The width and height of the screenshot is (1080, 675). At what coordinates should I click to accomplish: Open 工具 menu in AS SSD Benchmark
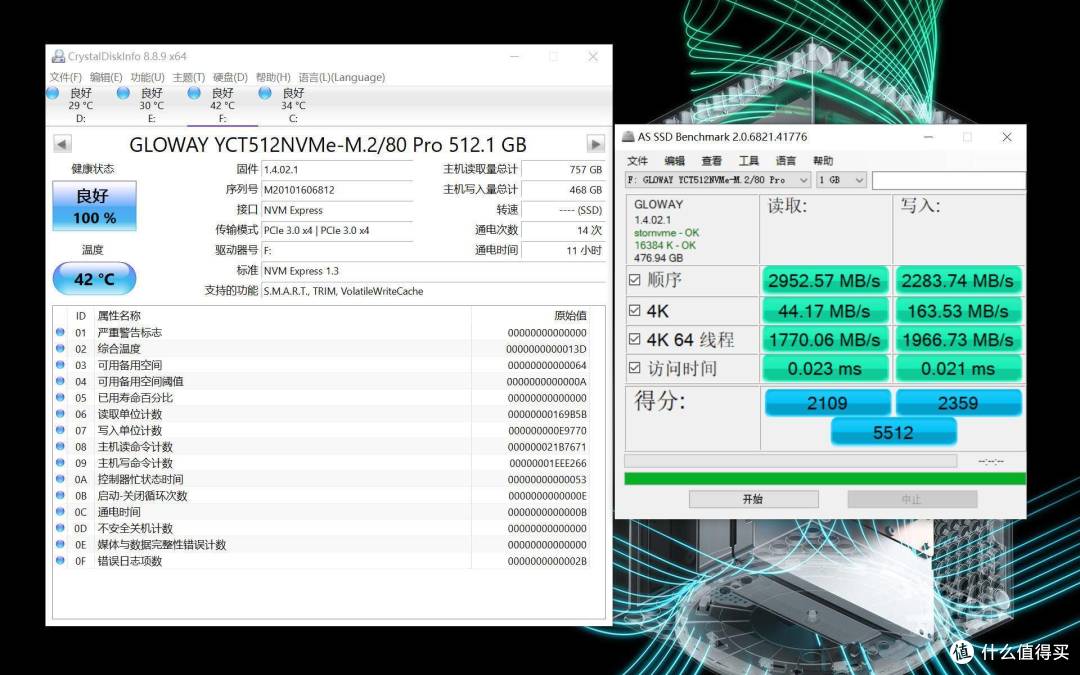[x=749, y=160]
